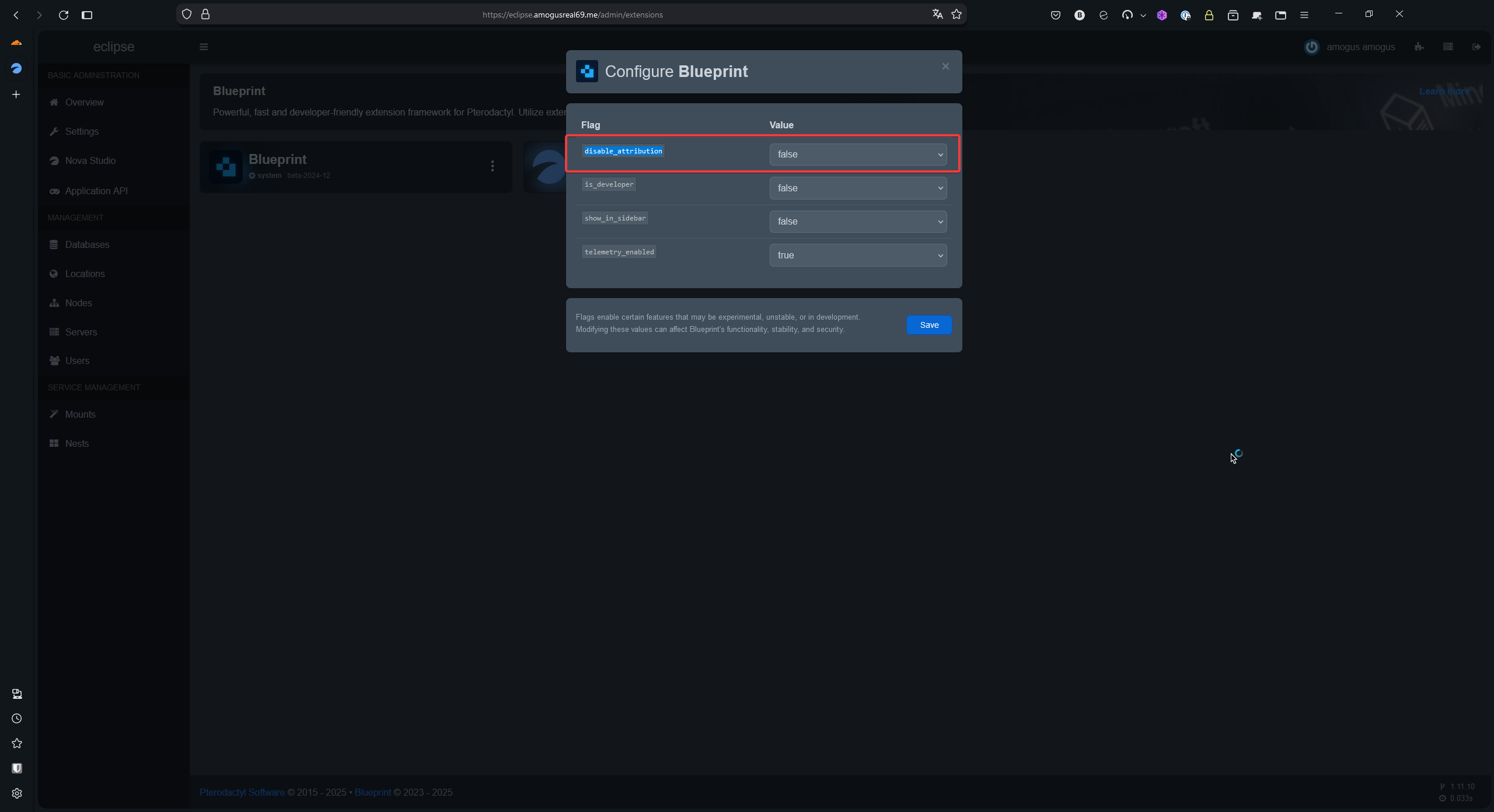Open Blueprint extension three-dot menu

493,166
